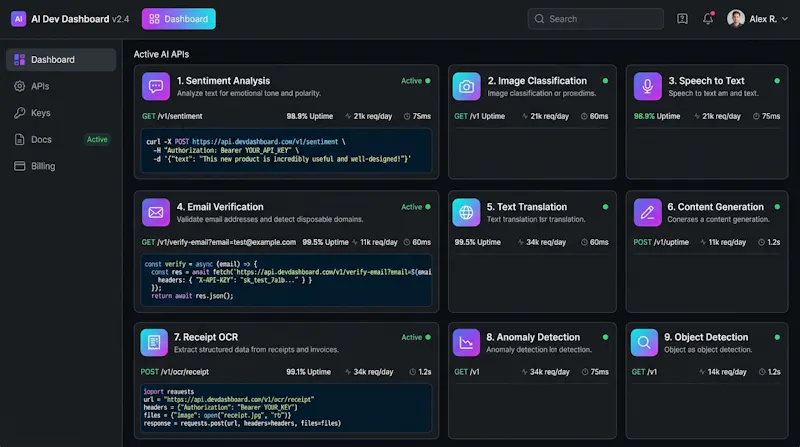Open the 3. Speech to Text card title
Image resolution: width=800 pixels, height=447 pixels.
click(707, 81)
